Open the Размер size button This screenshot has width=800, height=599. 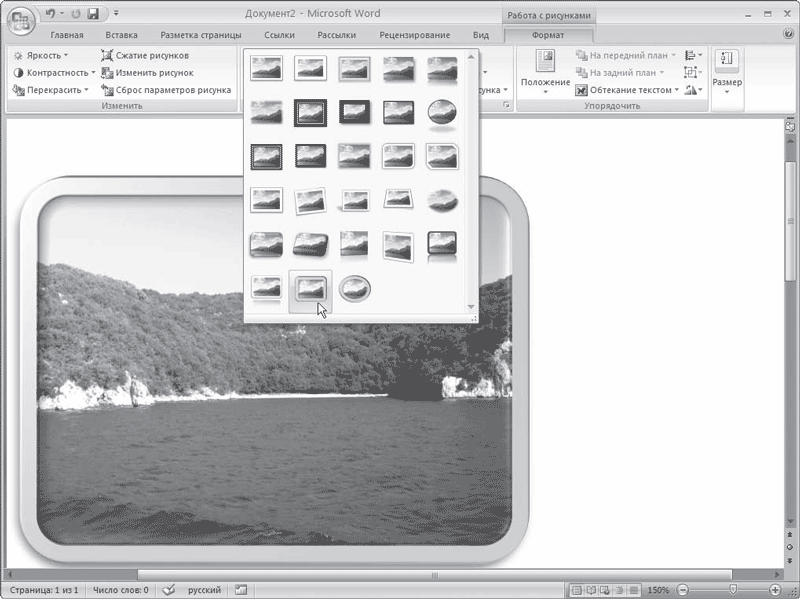click(727, 72)
